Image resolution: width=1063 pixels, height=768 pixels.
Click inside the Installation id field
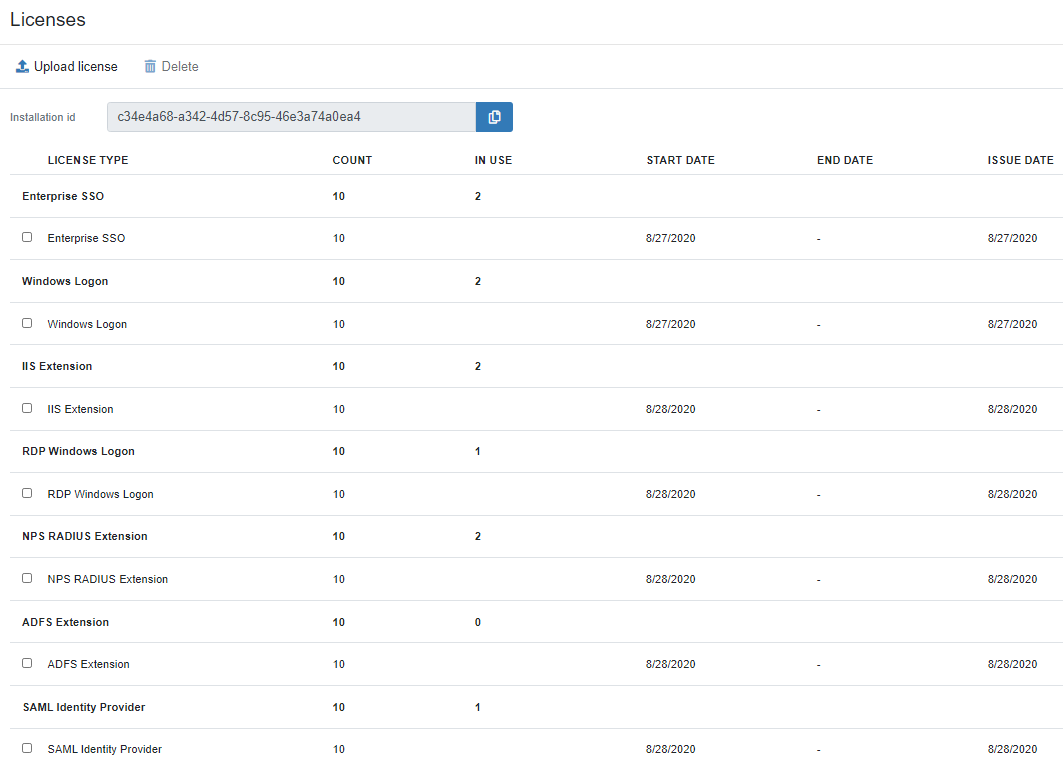(x=290, y=117)
